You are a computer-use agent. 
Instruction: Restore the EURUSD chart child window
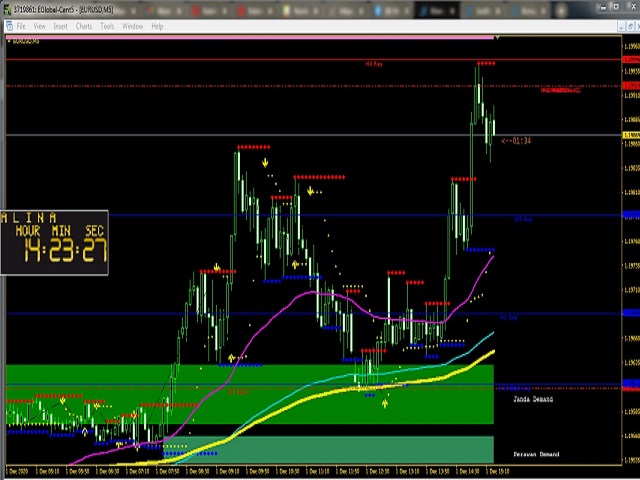click(x=631, y=27)
